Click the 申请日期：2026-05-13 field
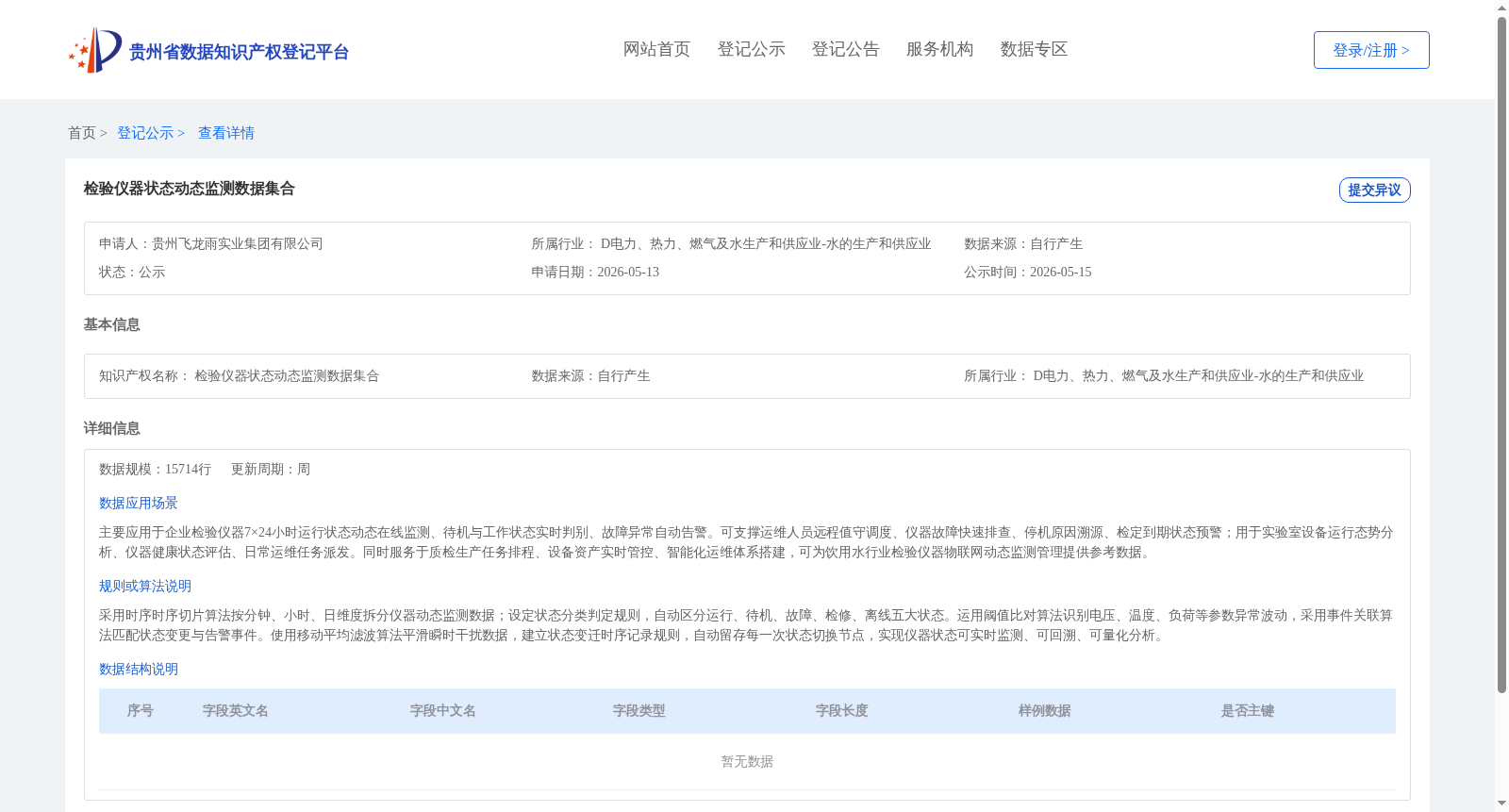1509x812 pixels. (595, 272)
